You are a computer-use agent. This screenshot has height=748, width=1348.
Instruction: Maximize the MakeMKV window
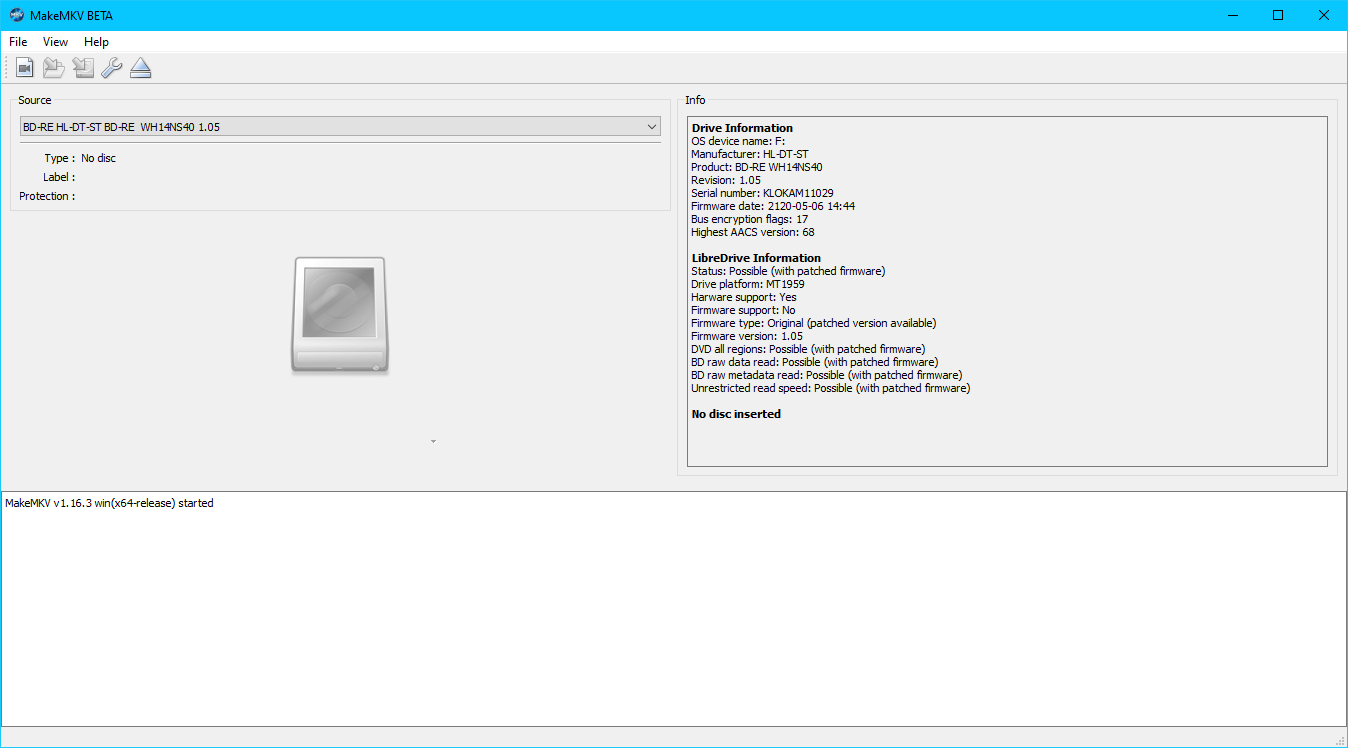(1278, 15)
